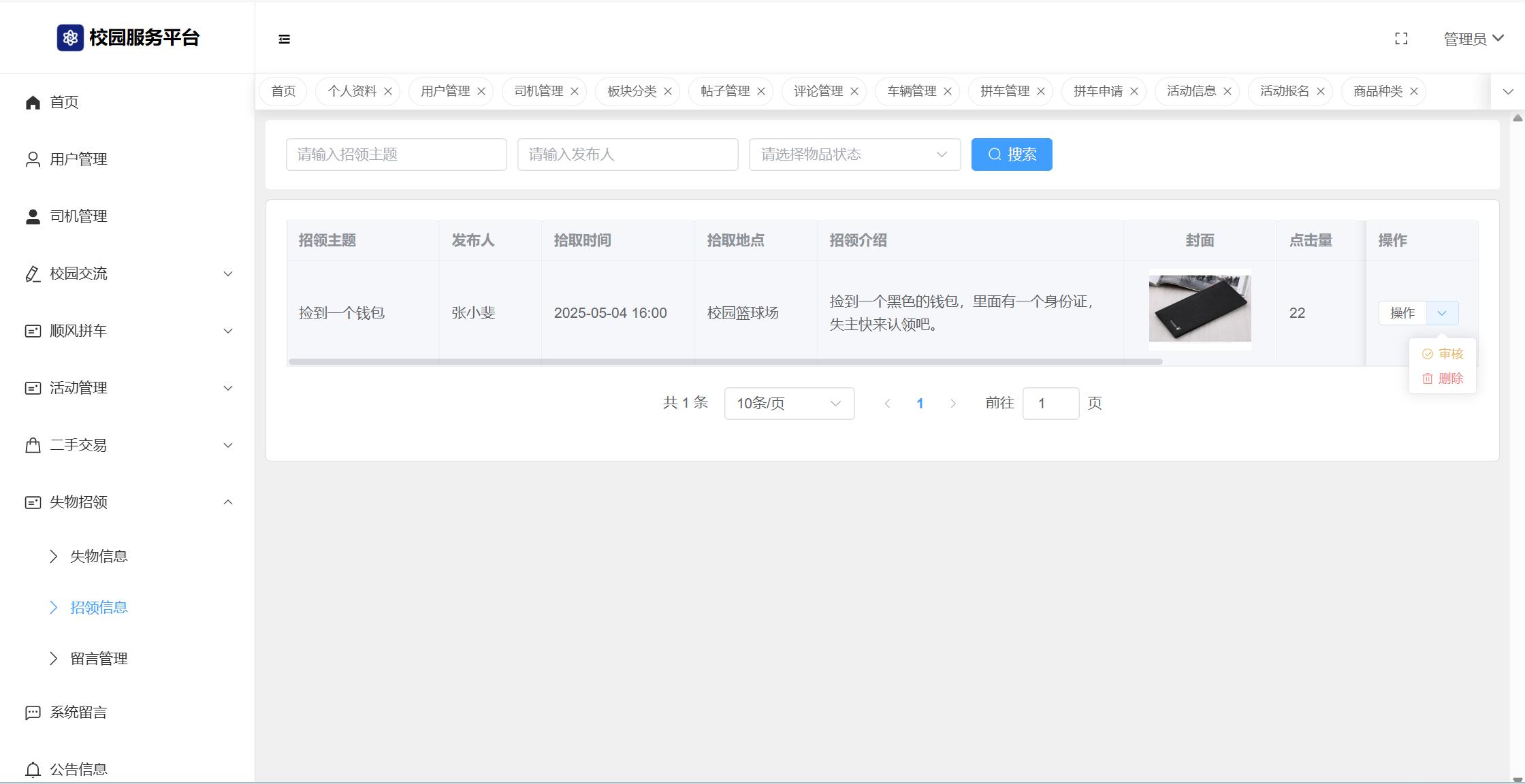This screenshot has width=1525, height=784.
Task: Open 系统留言 via its chat icon
Action: point(33,713)
